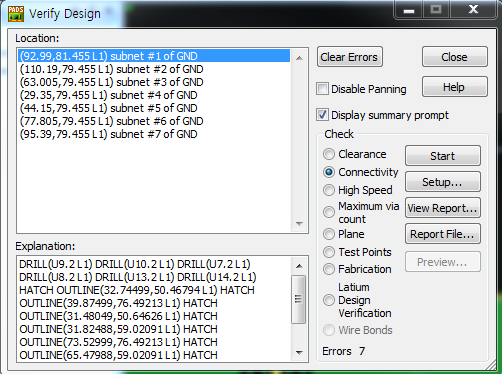This screenshot has width=502, height=374.
Task: Open the Setup... dialog
Action: pyautogui.click(x=443, y=182)
